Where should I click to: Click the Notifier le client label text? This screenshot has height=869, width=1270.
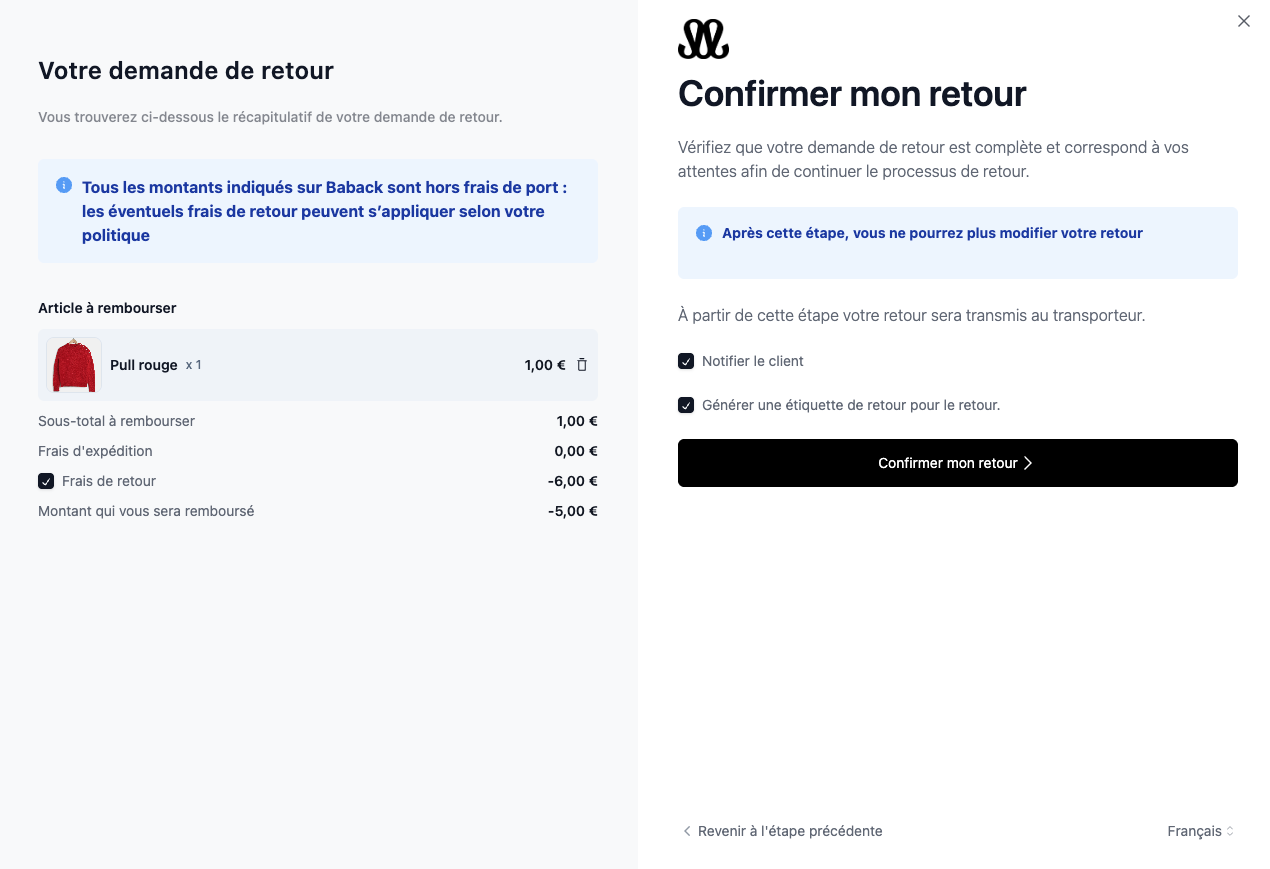tap(753, 361)
